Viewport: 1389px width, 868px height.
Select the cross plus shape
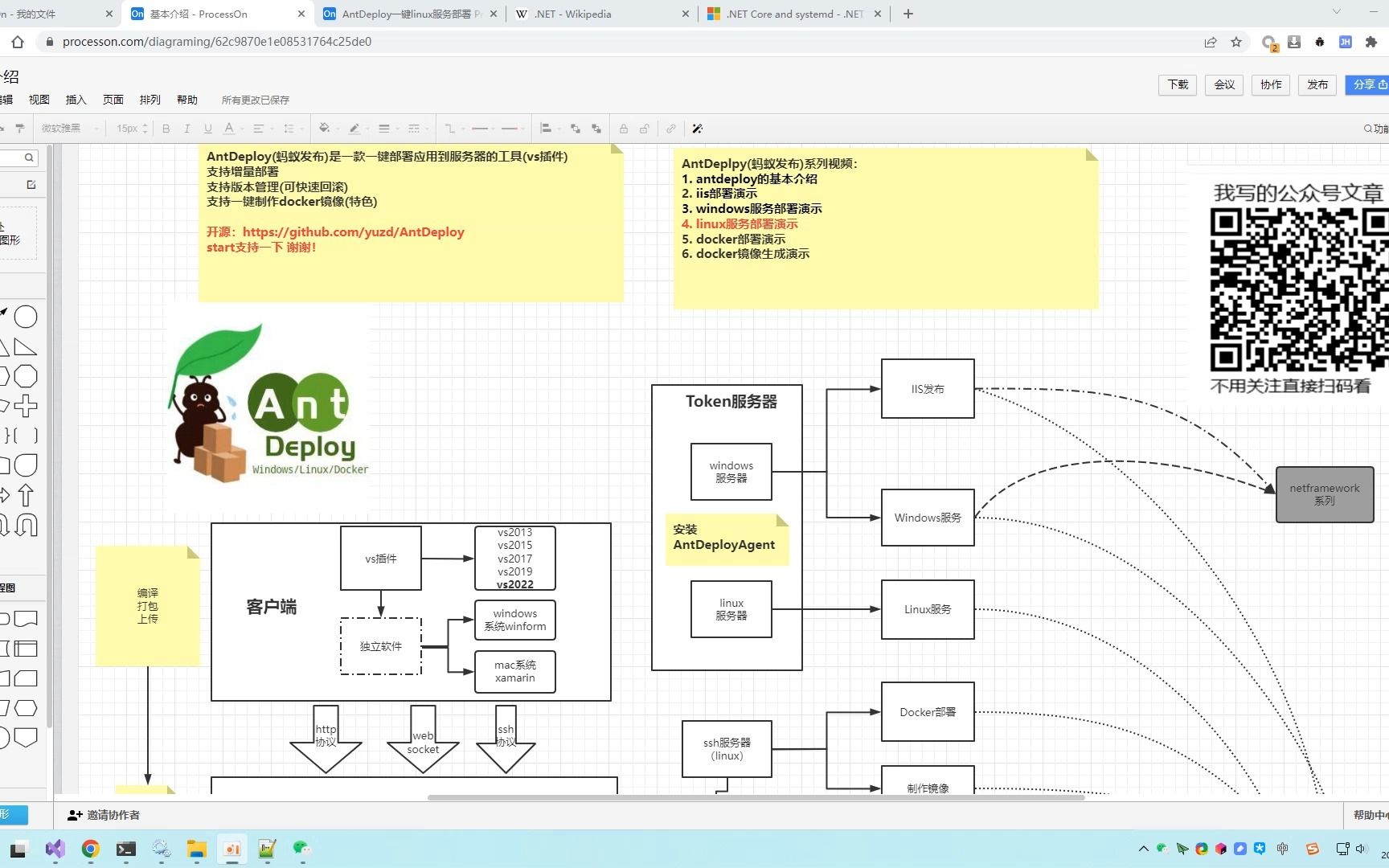(26, 406)
